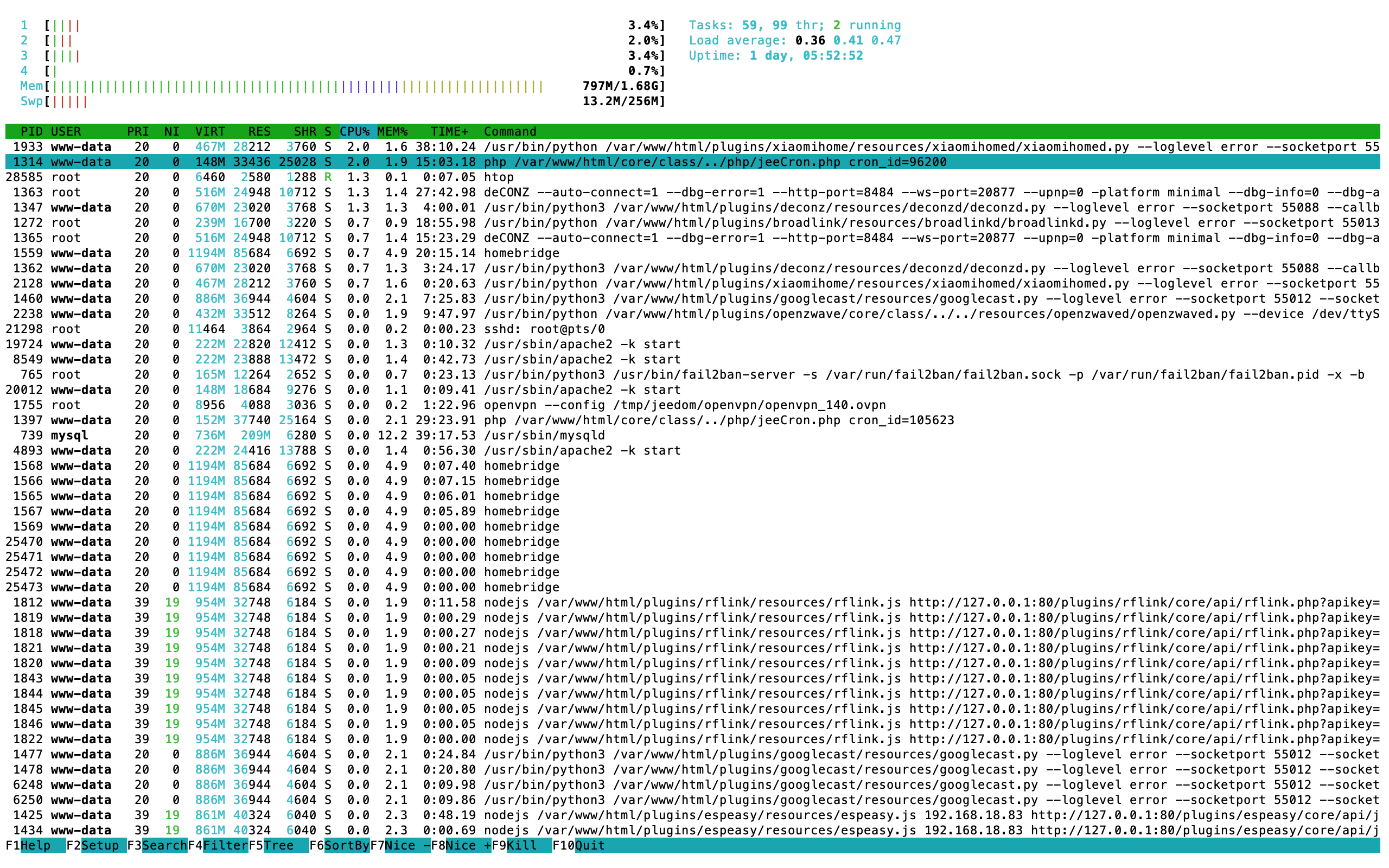This screenshot has height=868, width=1389.
Task: Sort by the SHR column header
Action: tap(305, 131)
